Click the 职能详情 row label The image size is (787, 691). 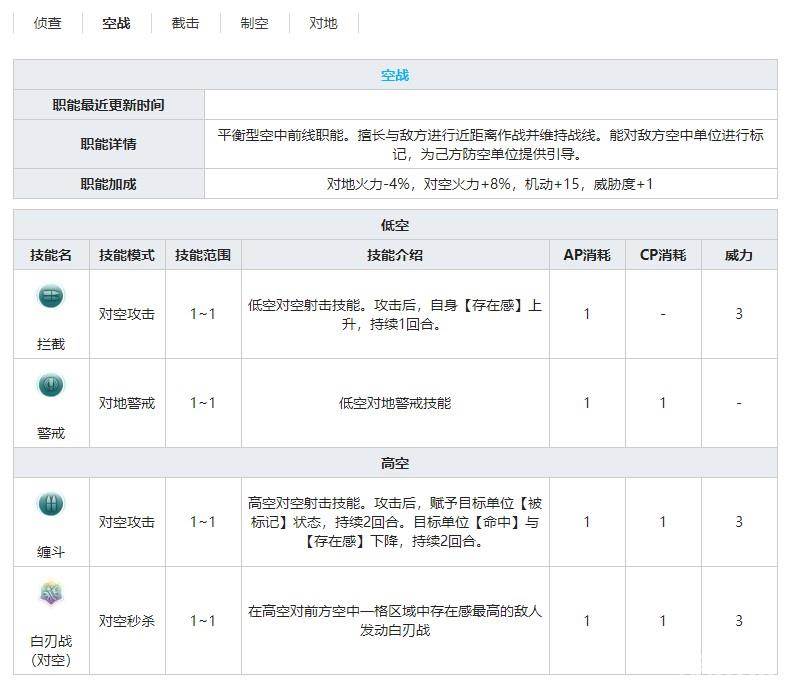[x=109, y=144]
